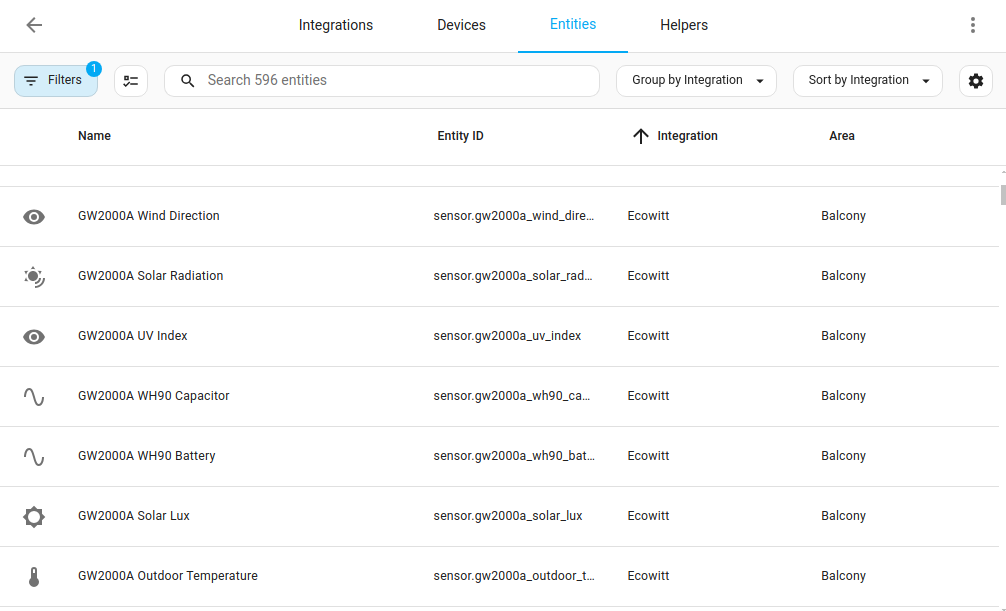Open the Sort by Integration dropdown
The height and width of the screenshot is (611, 1006).
[867, 80]
